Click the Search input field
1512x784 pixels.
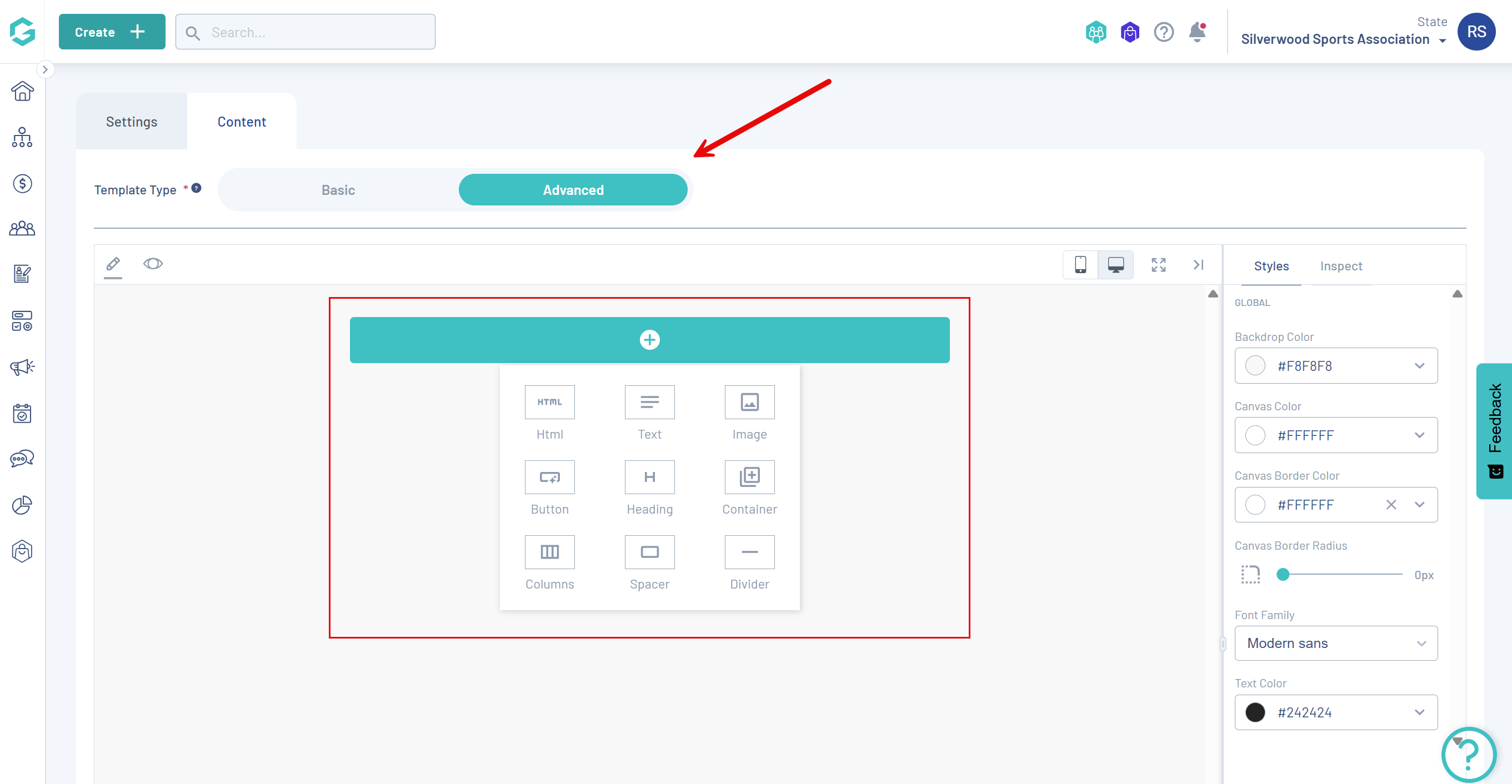point(317,32)
